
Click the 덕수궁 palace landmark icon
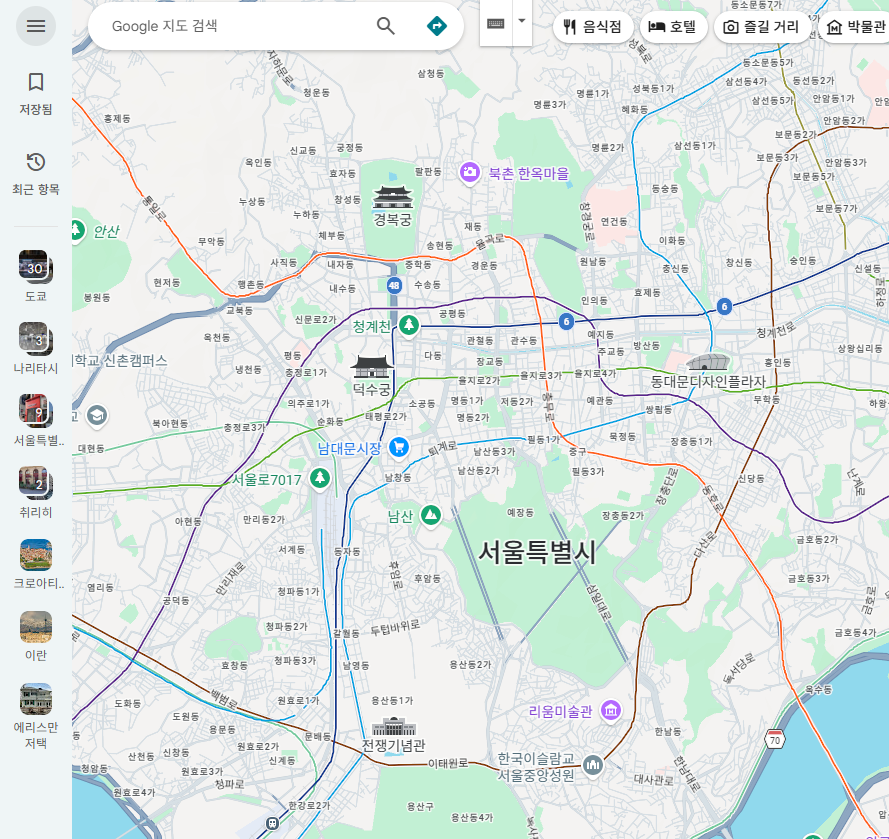[371, 365]
